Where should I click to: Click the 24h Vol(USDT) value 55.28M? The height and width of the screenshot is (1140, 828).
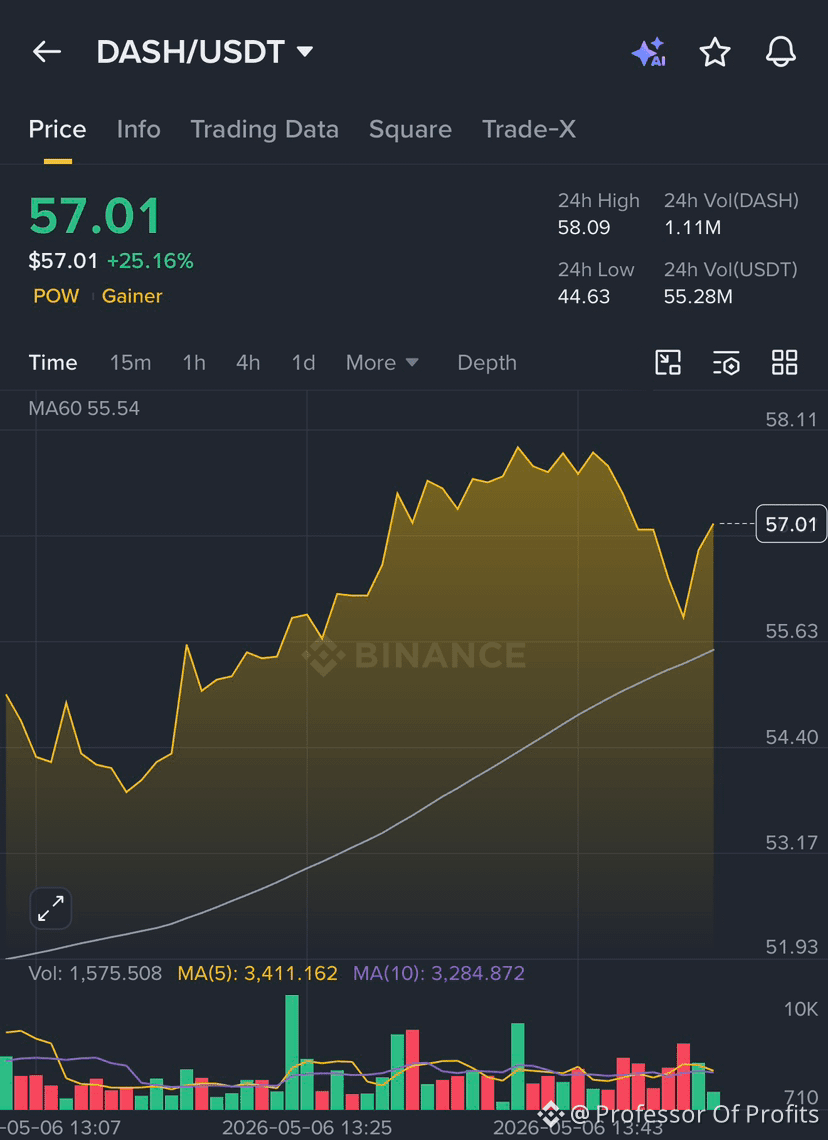click(698, 297)
